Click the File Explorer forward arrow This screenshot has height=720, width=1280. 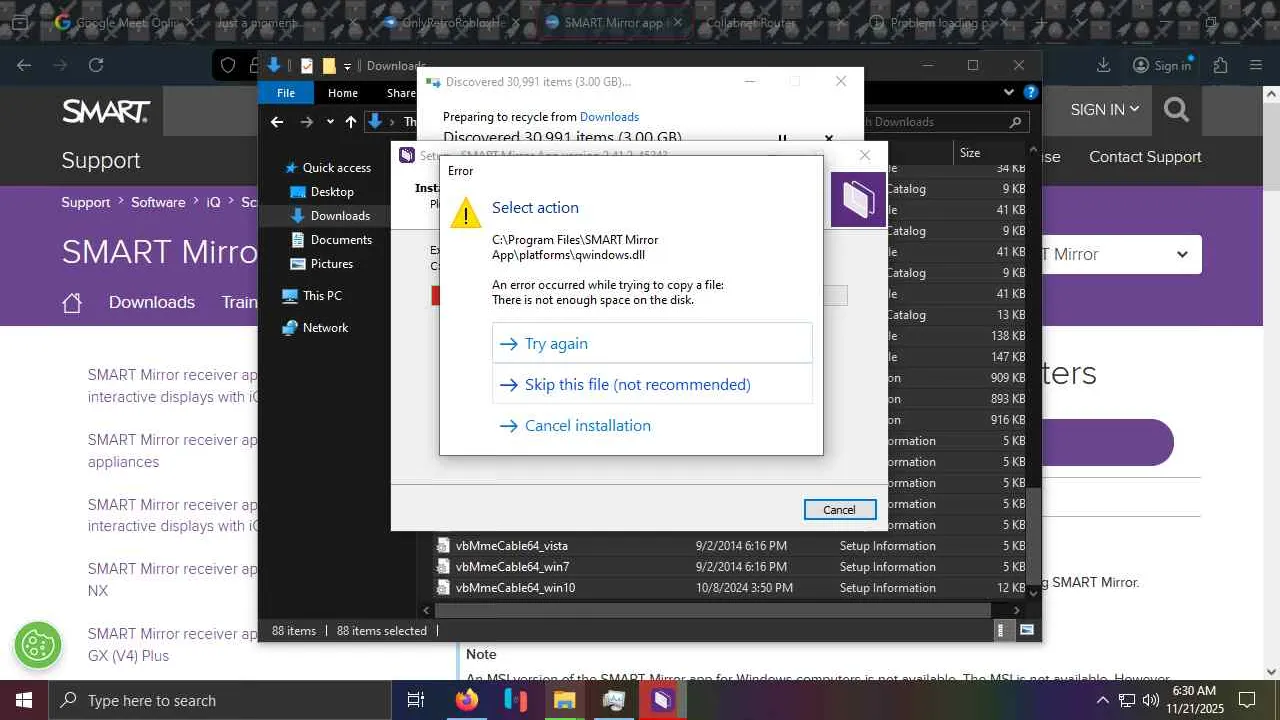click(x=307, y=122)
